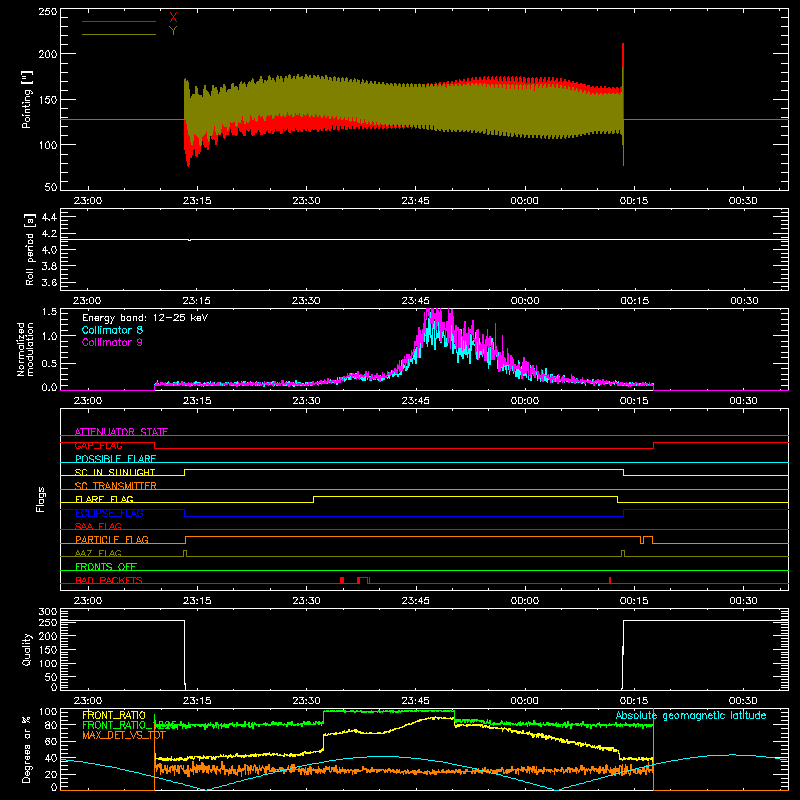Click the 'Degrees or %' axis title
The height and width of the screenshot is (800, 800).
point(27,749)
